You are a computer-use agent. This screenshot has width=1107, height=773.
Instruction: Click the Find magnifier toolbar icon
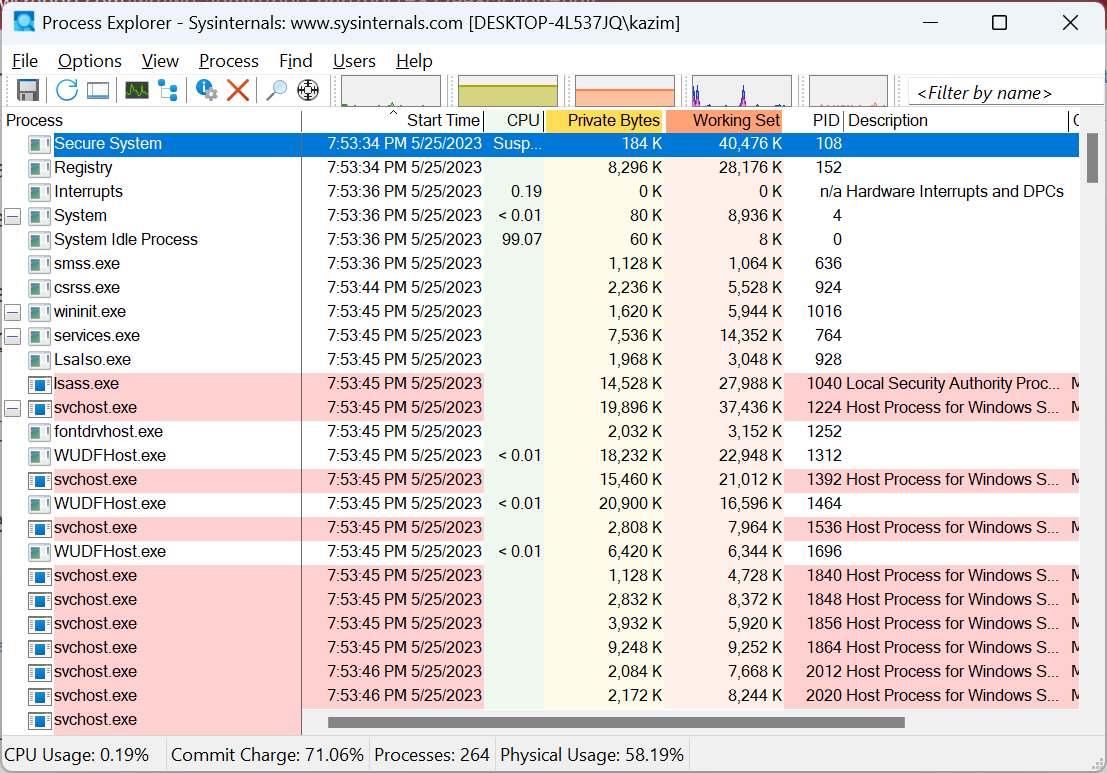click(x=276, y=90)
